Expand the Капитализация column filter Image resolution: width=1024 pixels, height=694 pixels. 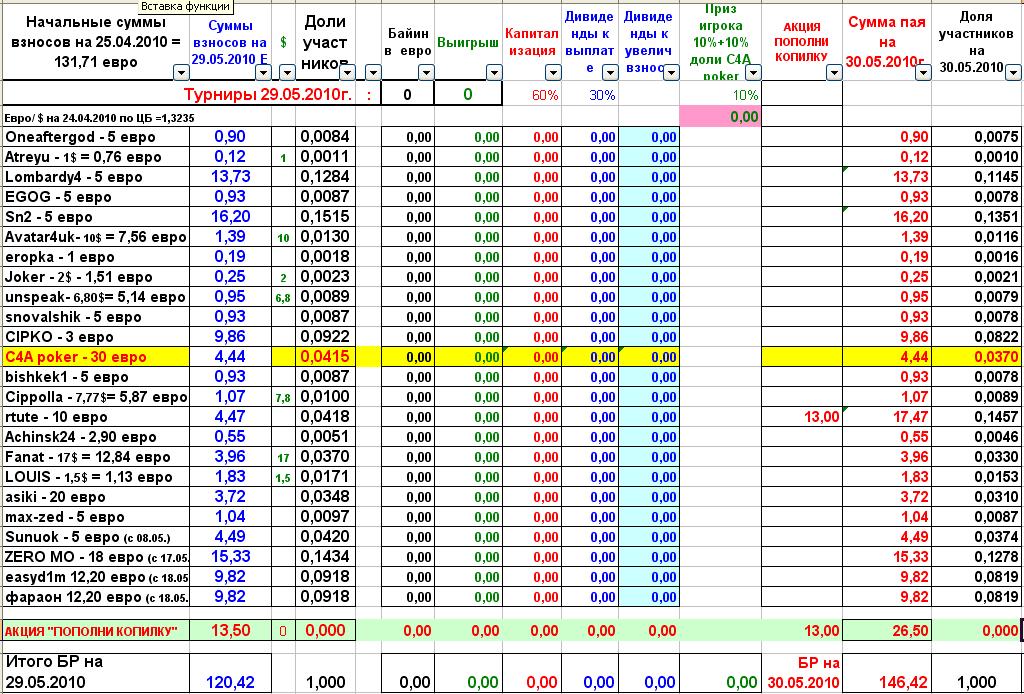click(x=551, y=72)
